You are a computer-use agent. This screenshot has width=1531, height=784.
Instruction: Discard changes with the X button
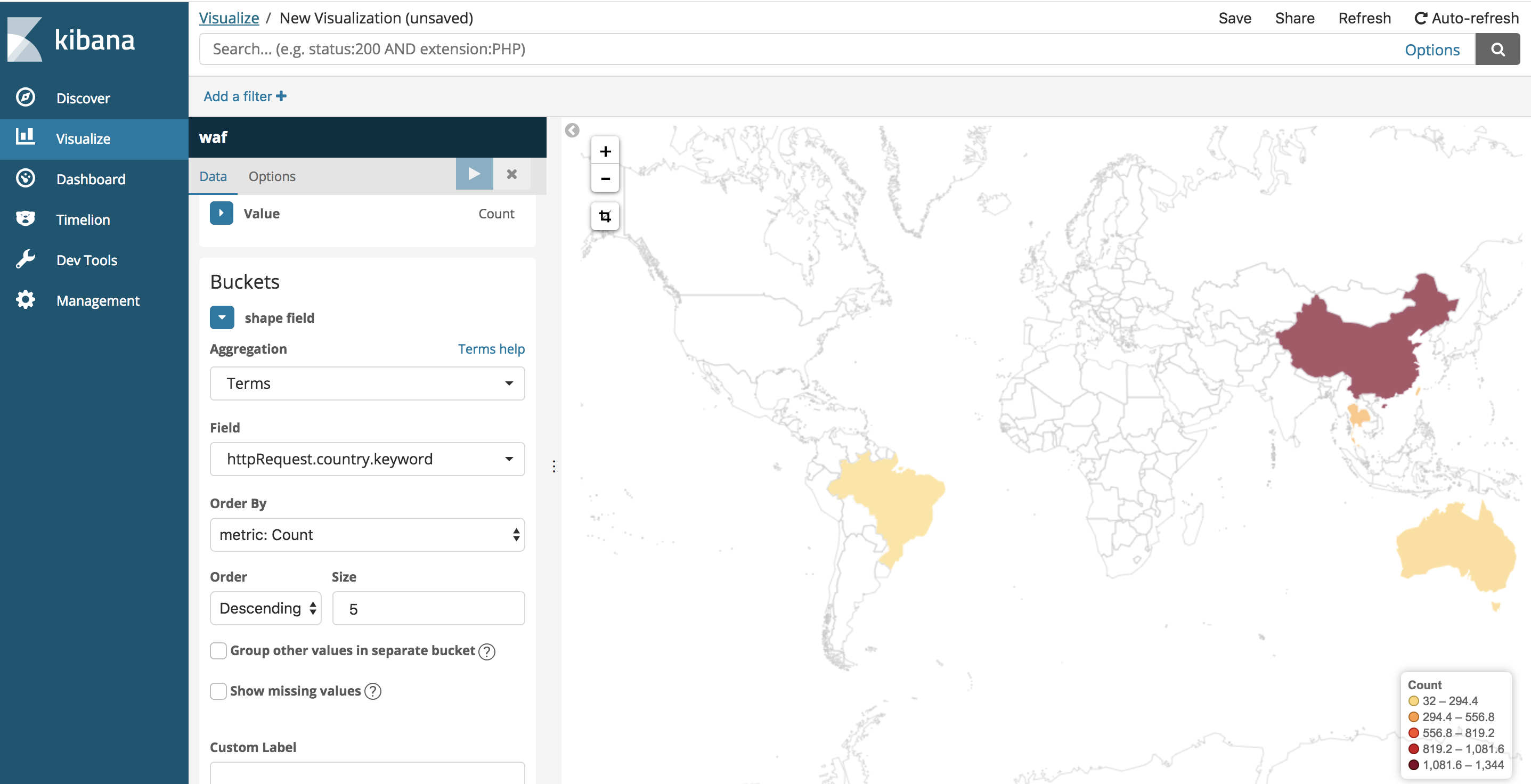pyautogui.click(x=512, y=174)
